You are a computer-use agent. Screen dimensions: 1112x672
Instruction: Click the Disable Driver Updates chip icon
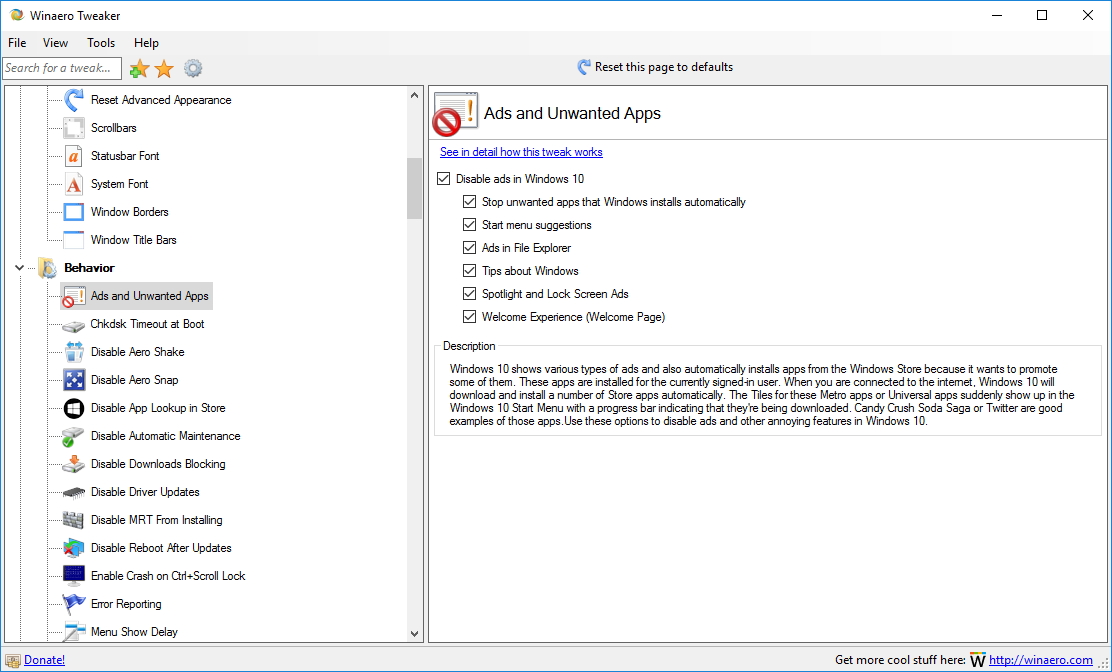coord(74,493)
